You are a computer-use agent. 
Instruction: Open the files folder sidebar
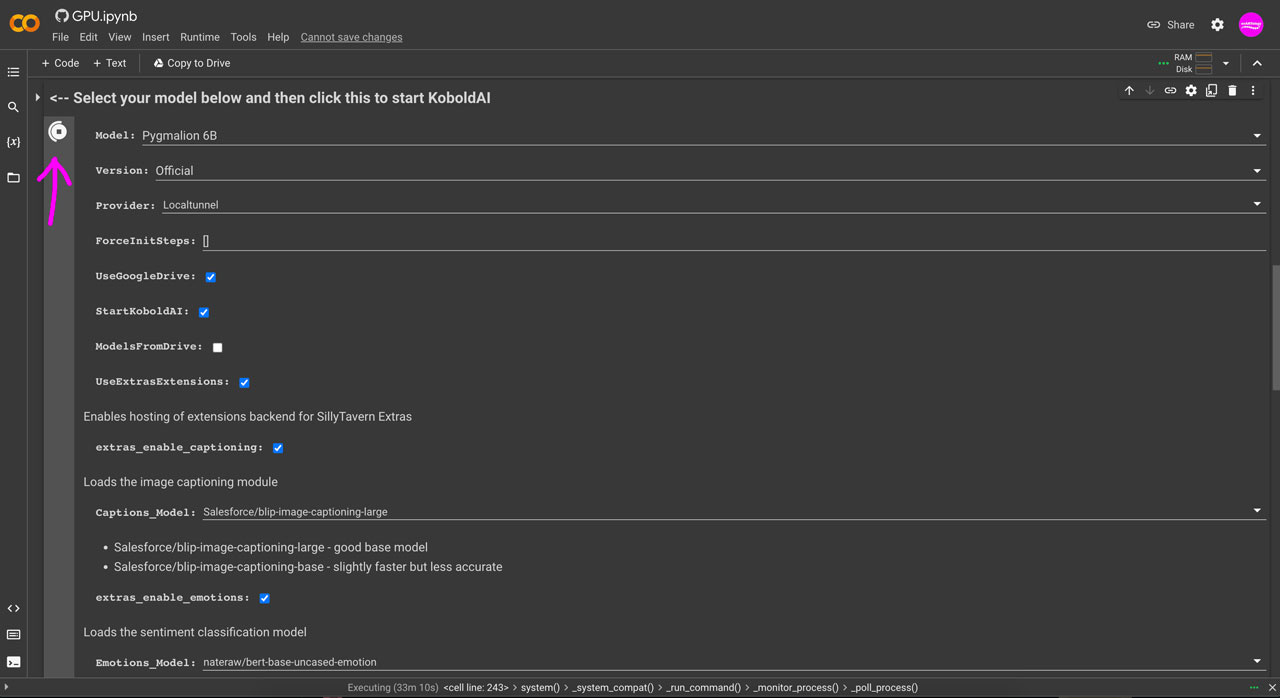pos(13,177)
